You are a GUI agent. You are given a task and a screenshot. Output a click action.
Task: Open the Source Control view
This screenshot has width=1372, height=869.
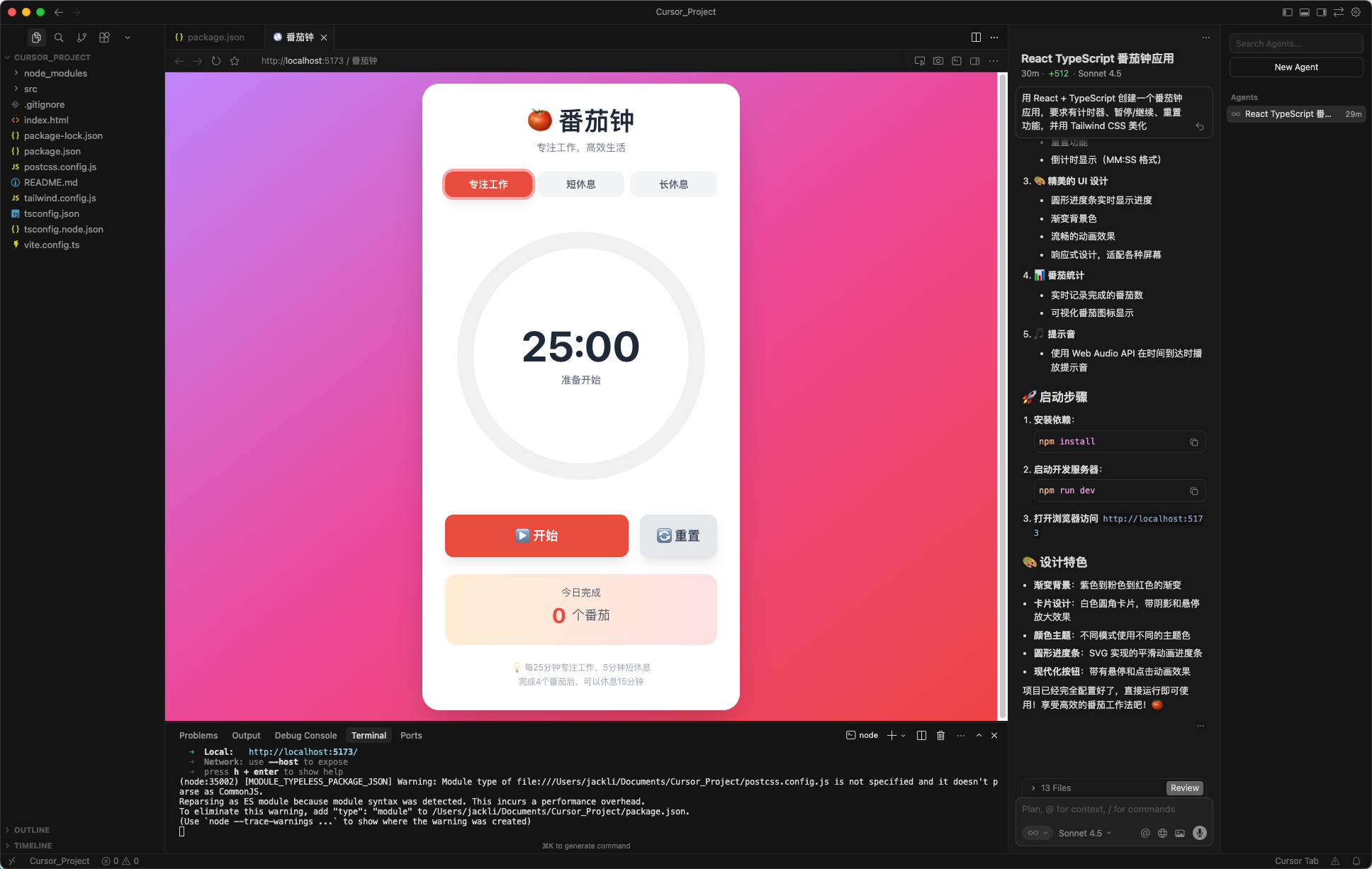81,38
